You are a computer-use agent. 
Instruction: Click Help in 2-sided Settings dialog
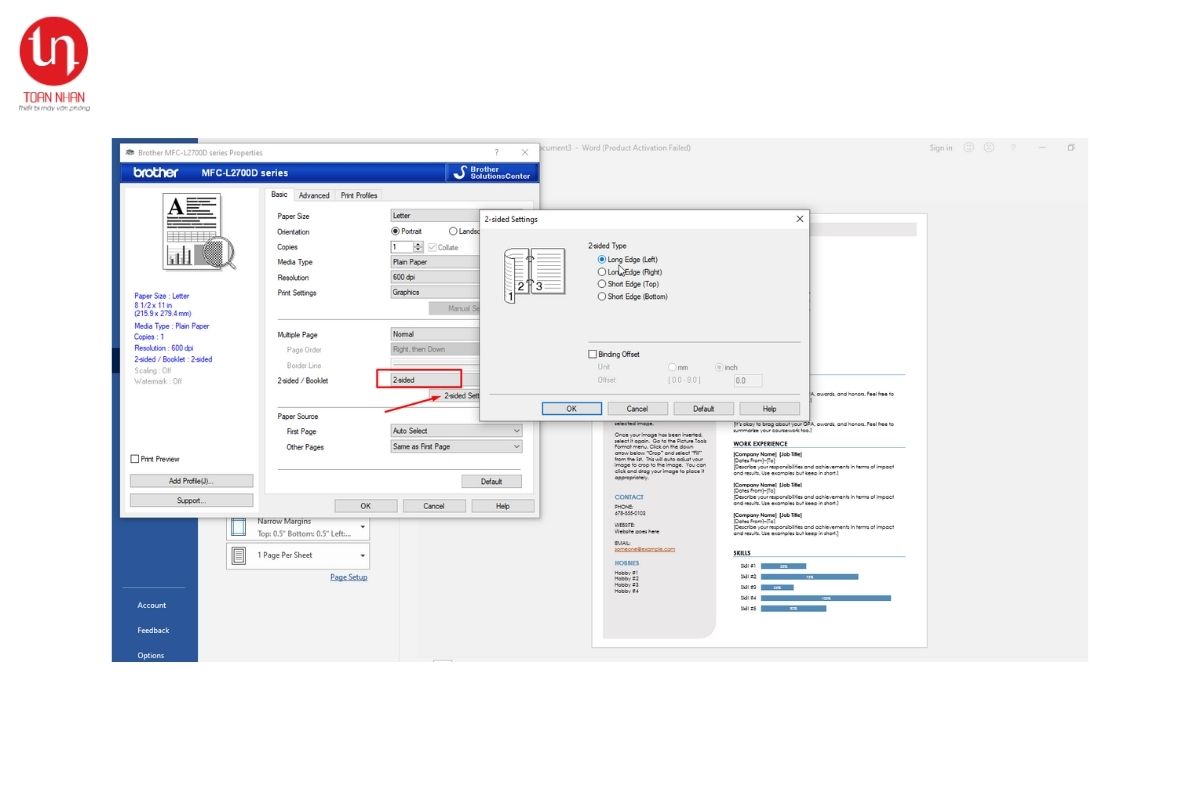[x=769, y=409]
